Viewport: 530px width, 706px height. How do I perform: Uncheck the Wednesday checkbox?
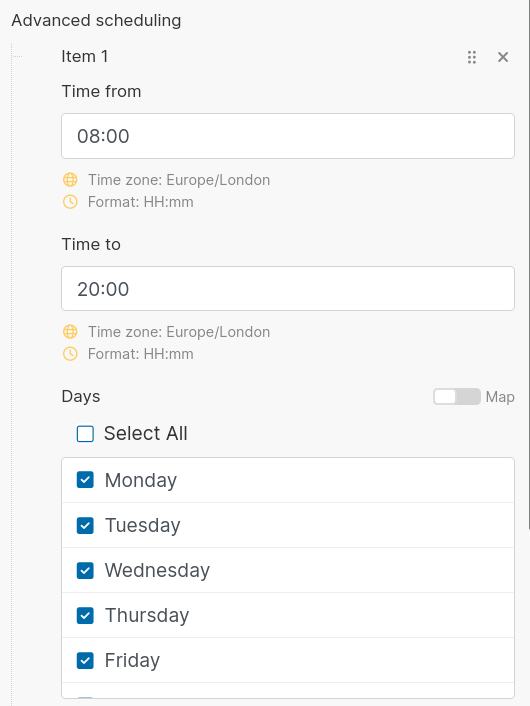85,570
